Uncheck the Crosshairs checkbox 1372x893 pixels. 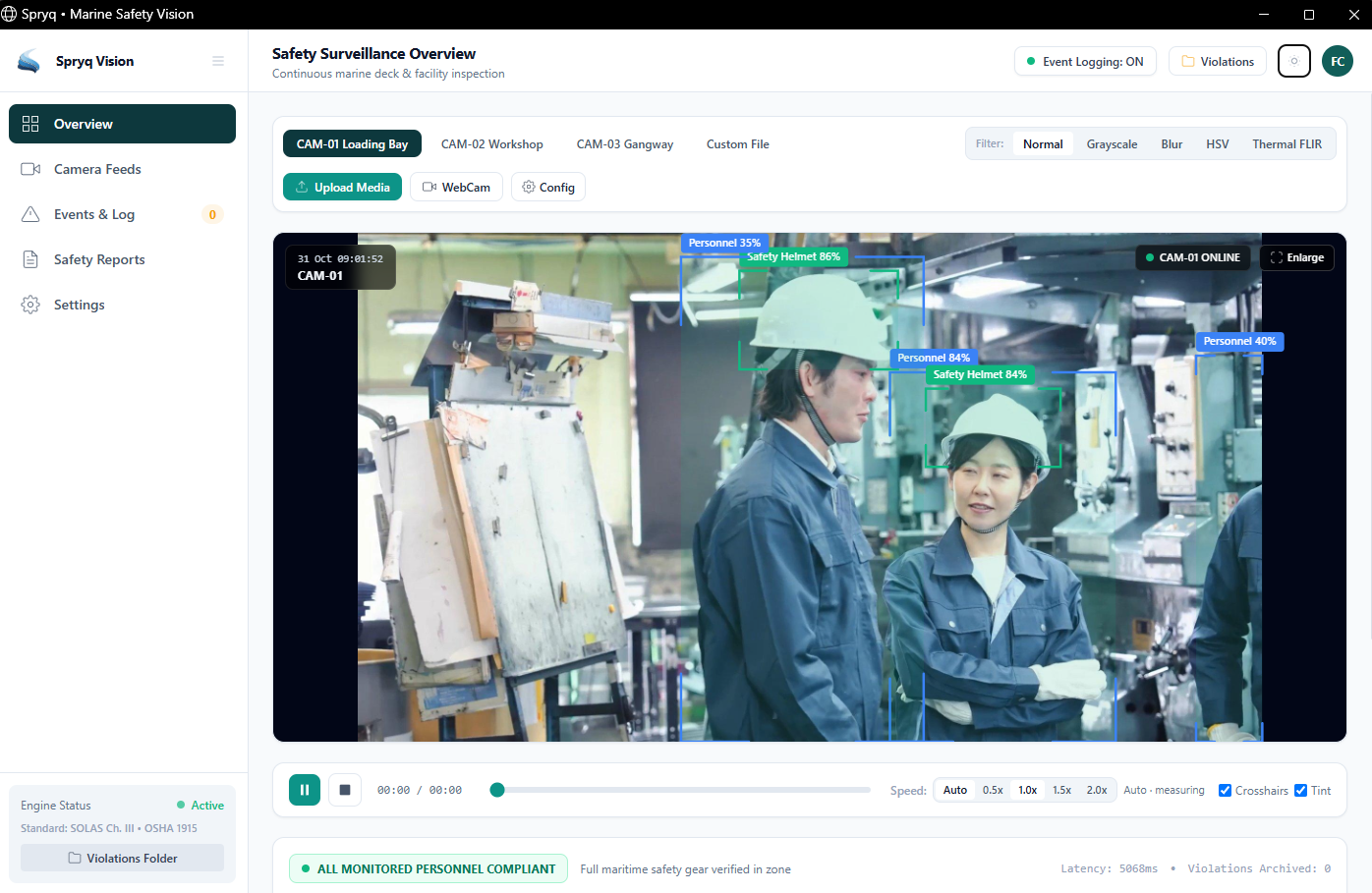1225,790
